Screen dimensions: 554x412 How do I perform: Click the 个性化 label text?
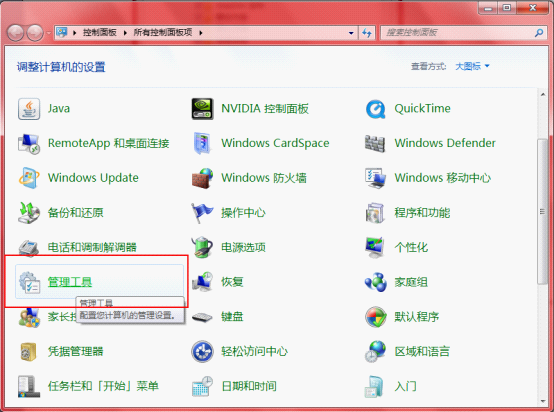click(411, 247)
